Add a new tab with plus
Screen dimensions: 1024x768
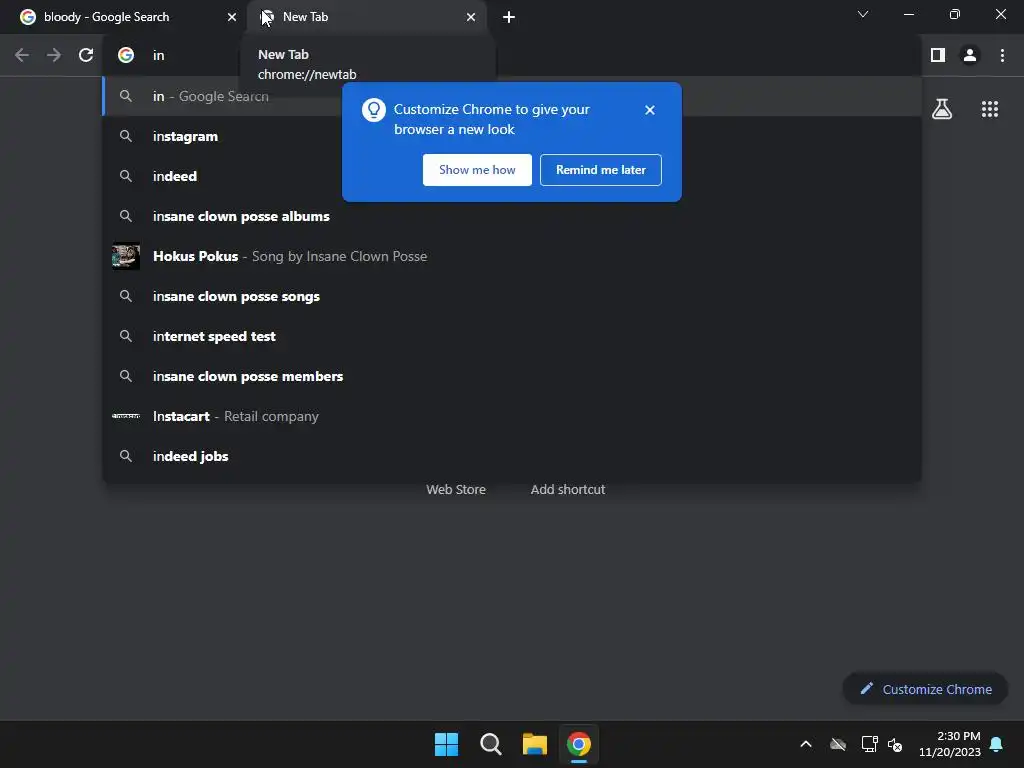509,17
